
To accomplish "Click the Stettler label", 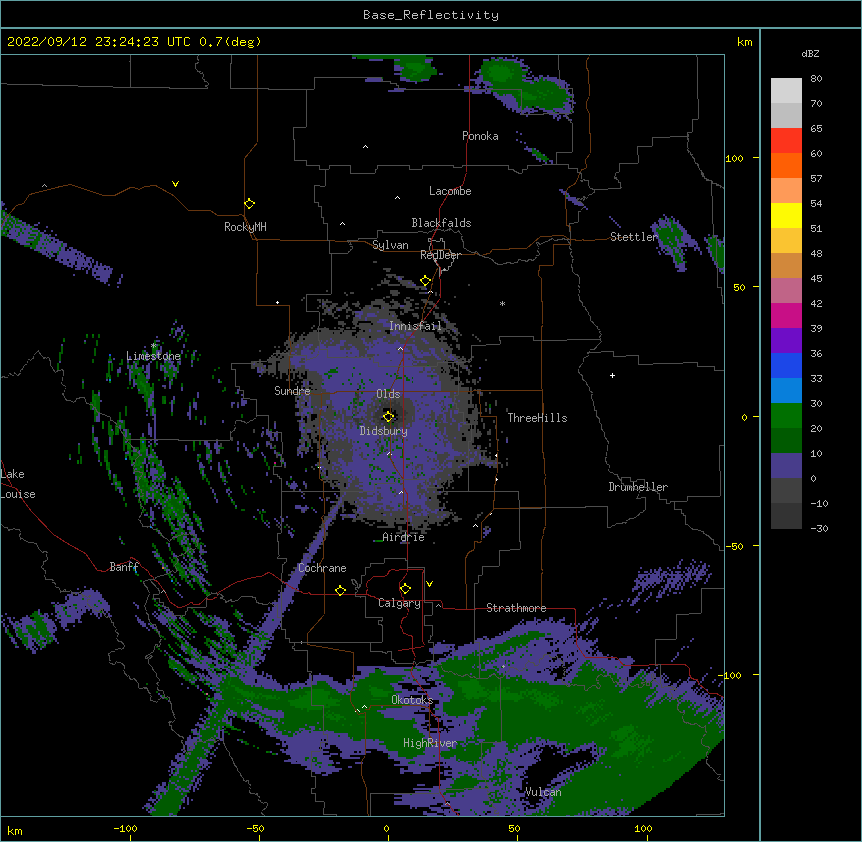I will [634, 237].
